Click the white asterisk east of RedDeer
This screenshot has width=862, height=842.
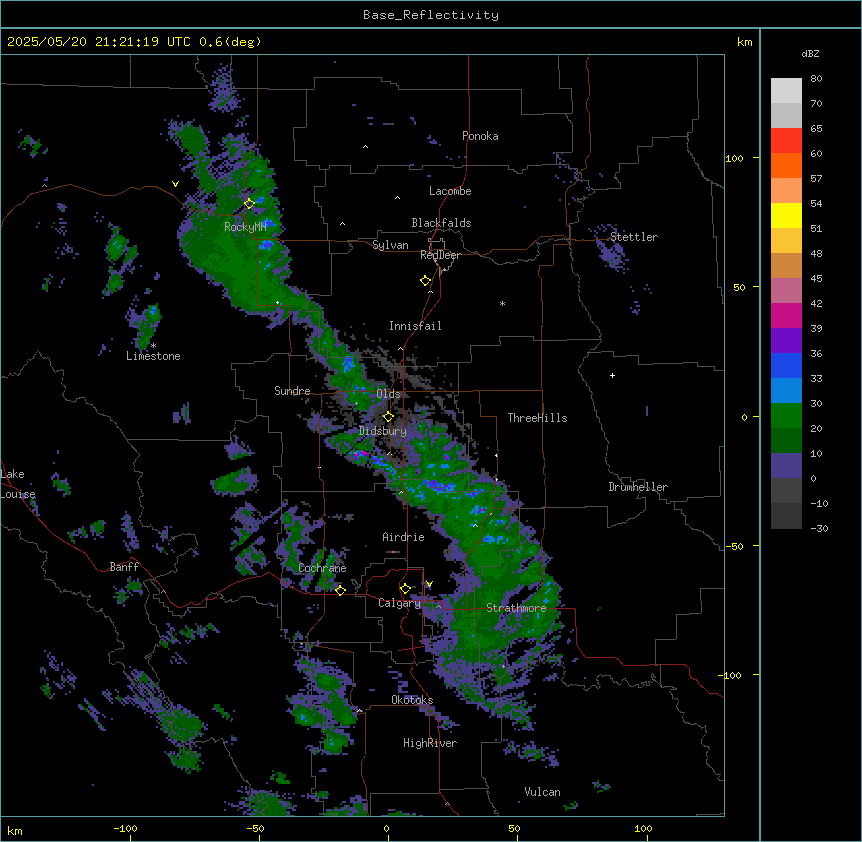(502, 303)
